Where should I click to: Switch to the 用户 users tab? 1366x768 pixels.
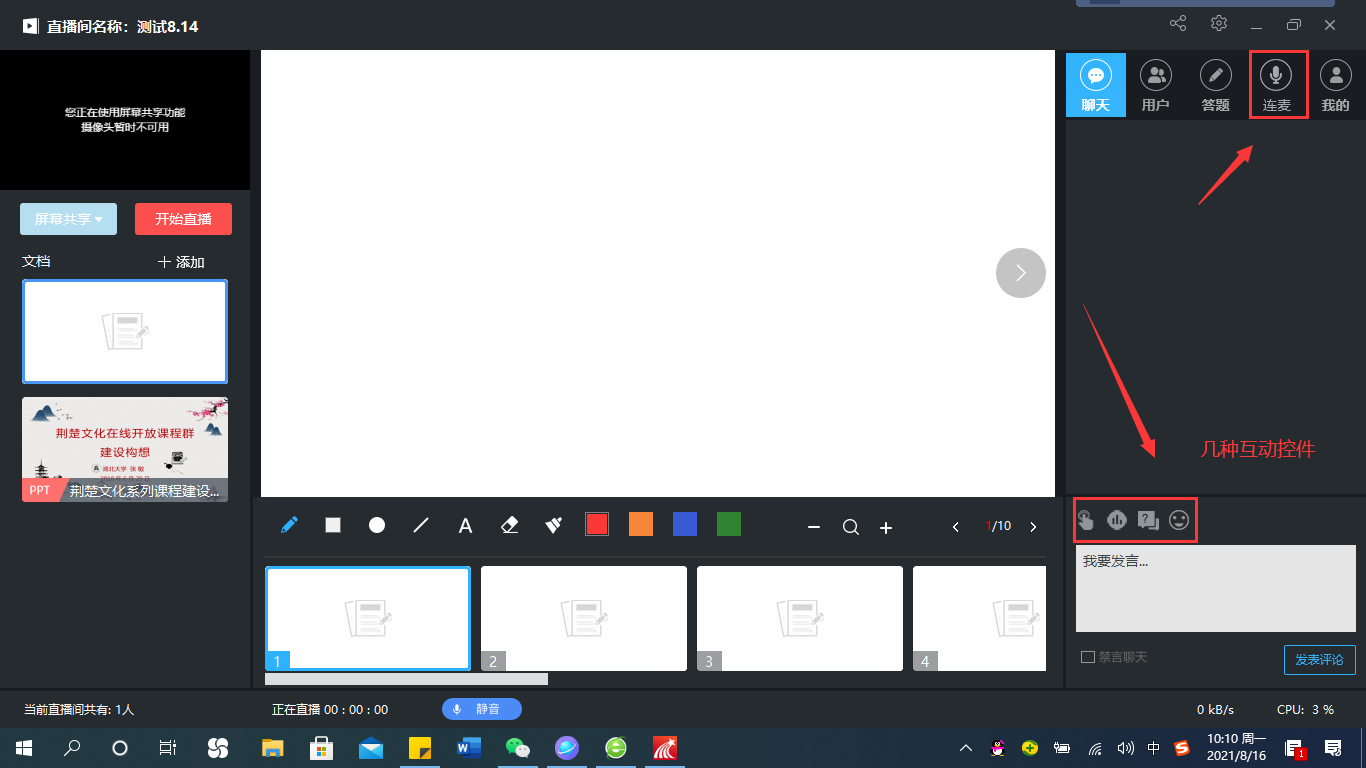pos(1156,86)
